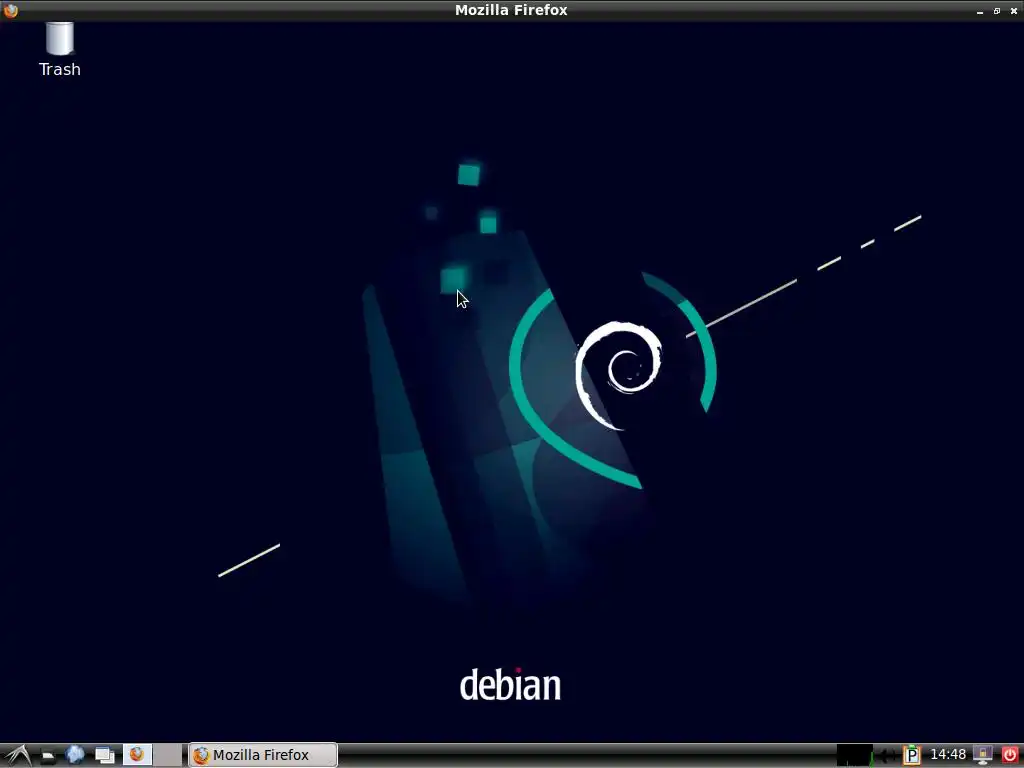
Task: Open the LXDE start menu
Action: (18, 756)
